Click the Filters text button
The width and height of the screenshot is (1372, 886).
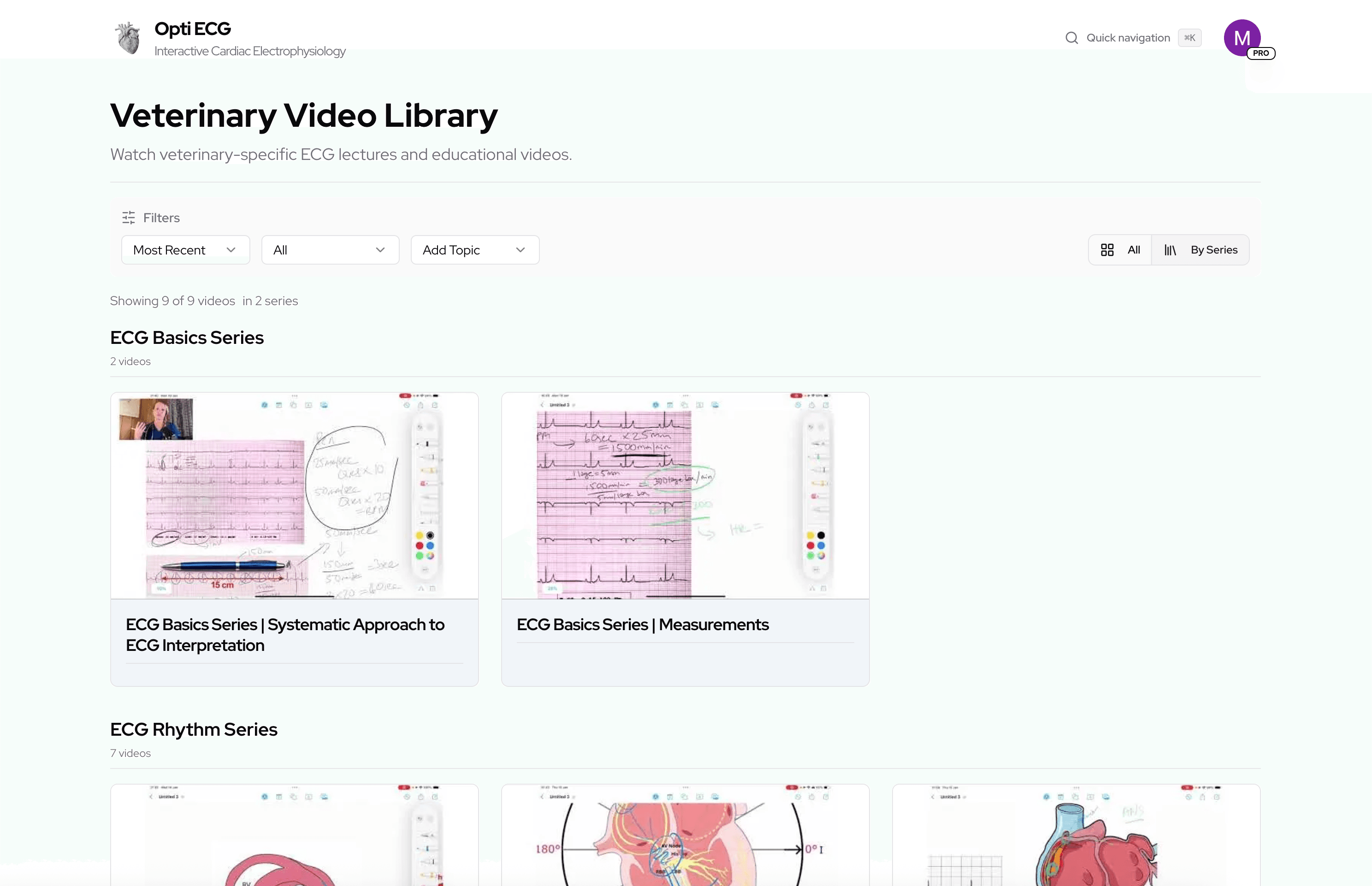tap(161, 218)
